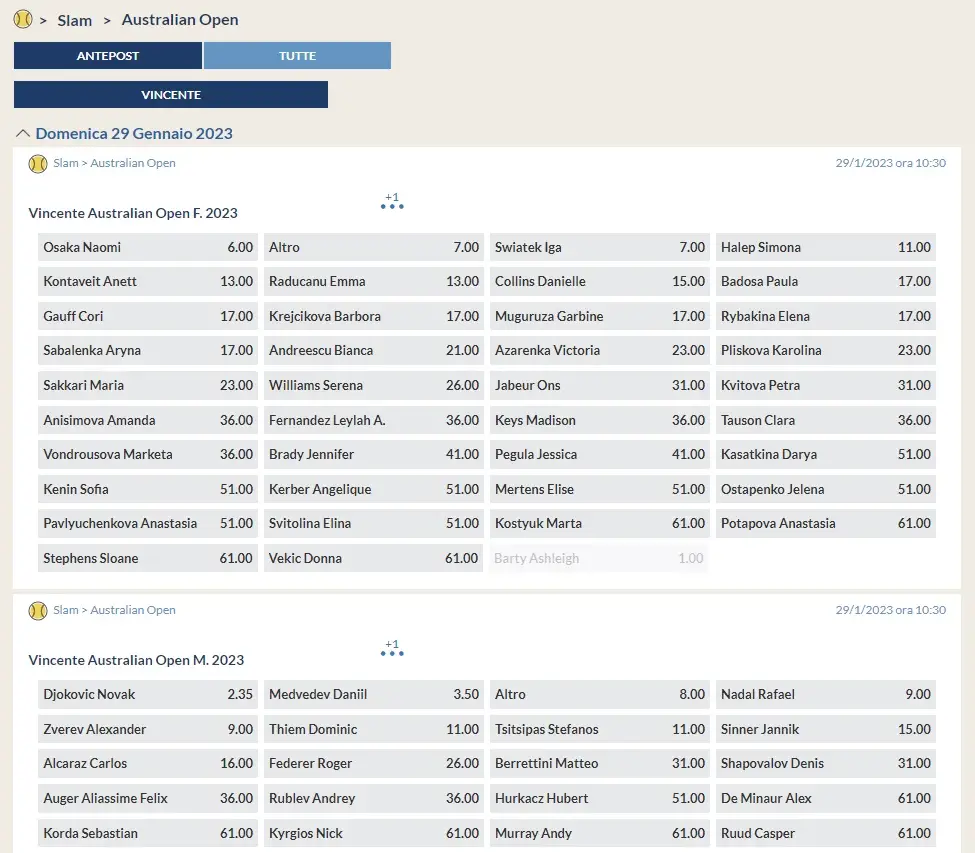Pick Osaka Naomi at 6.00
The image size is (975, 853).
click(x=148, y=247)
